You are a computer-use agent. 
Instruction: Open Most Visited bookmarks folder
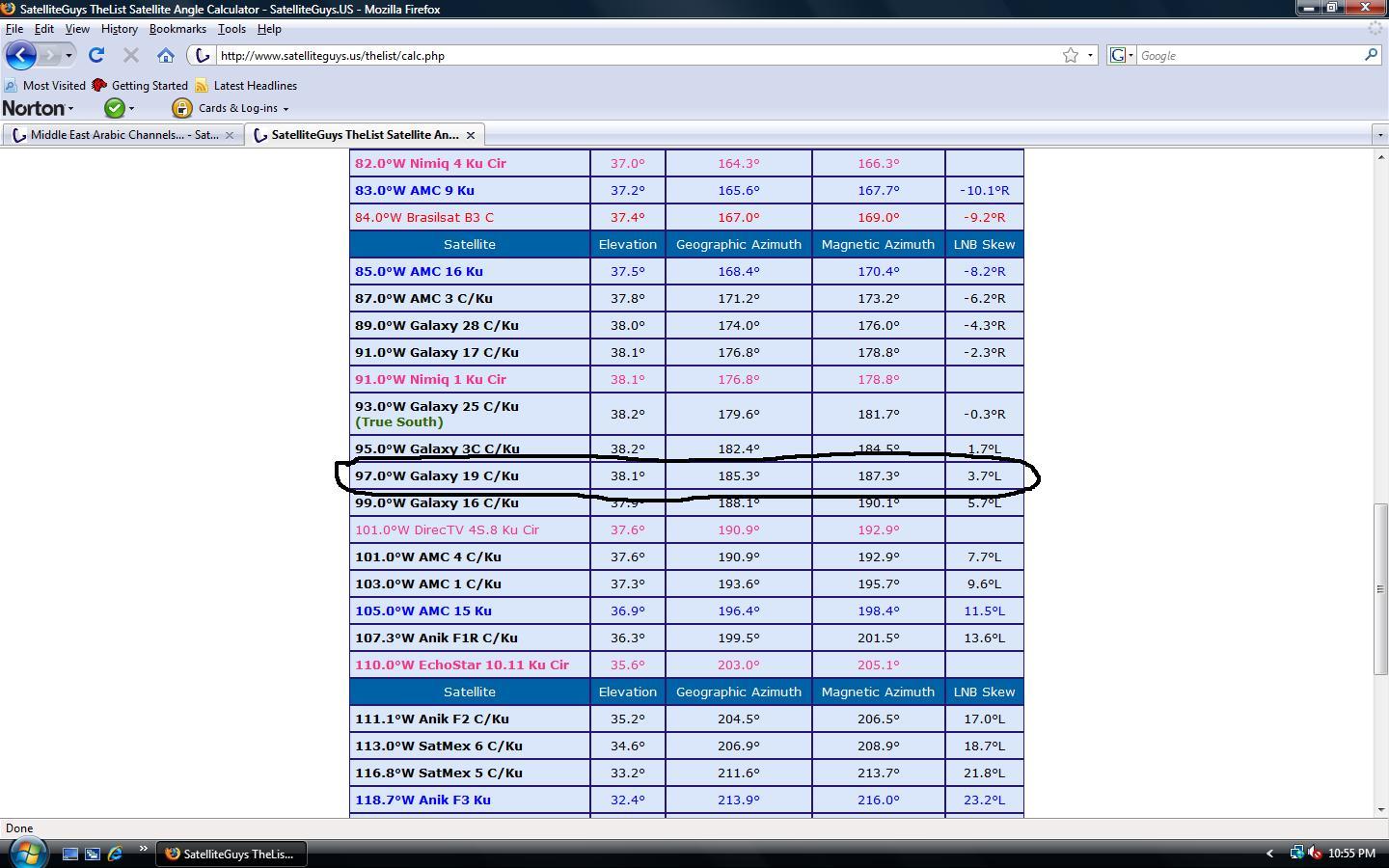pyautogui.click(x=45, y=85)
